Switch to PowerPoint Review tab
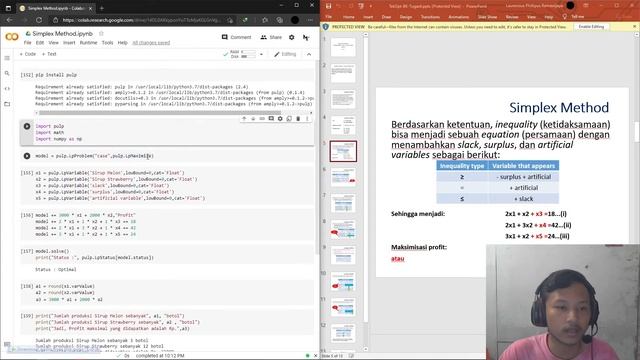The width and height of the screenshot is (640, 360). coord(512,17)
